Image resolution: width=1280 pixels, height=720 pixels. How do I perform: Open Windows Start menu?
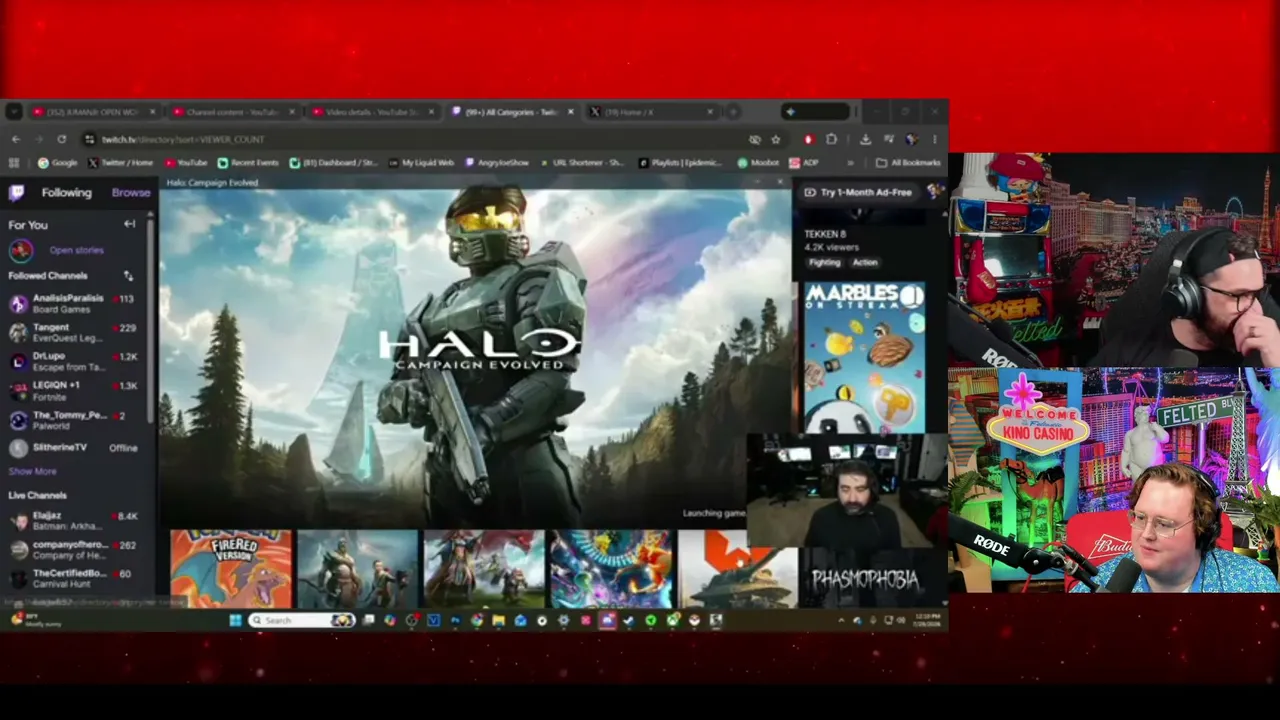(x=235, y=620)
